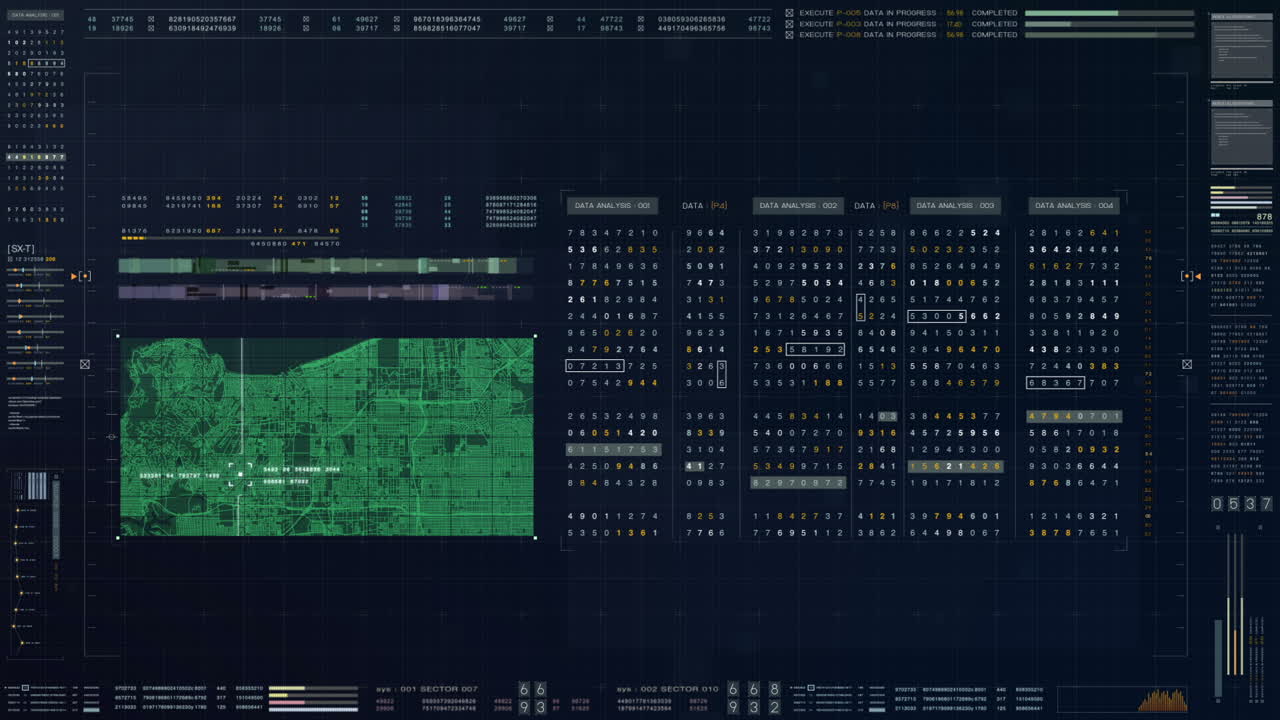Viewport: 1280px width, 720px height.
Task: Toggle the checkbox for EXECUTE P-003
Action: click(x=789, y=23)
